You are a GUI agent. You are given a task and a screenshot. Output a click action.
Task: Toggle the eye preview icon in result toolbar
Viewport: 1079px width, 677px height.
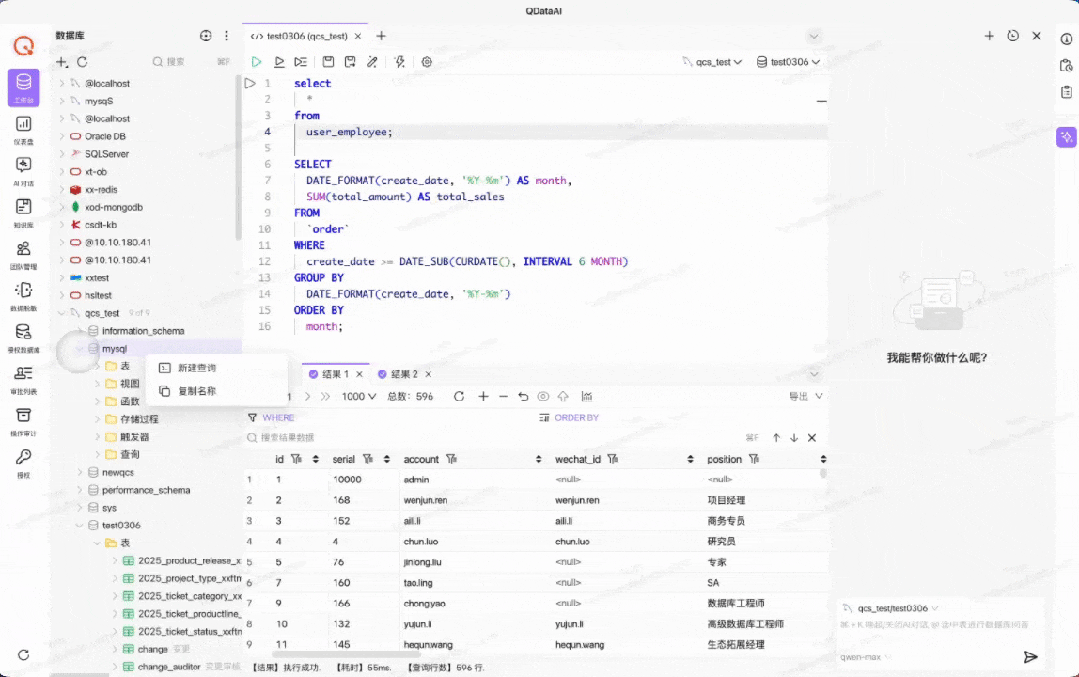(543, 396)
